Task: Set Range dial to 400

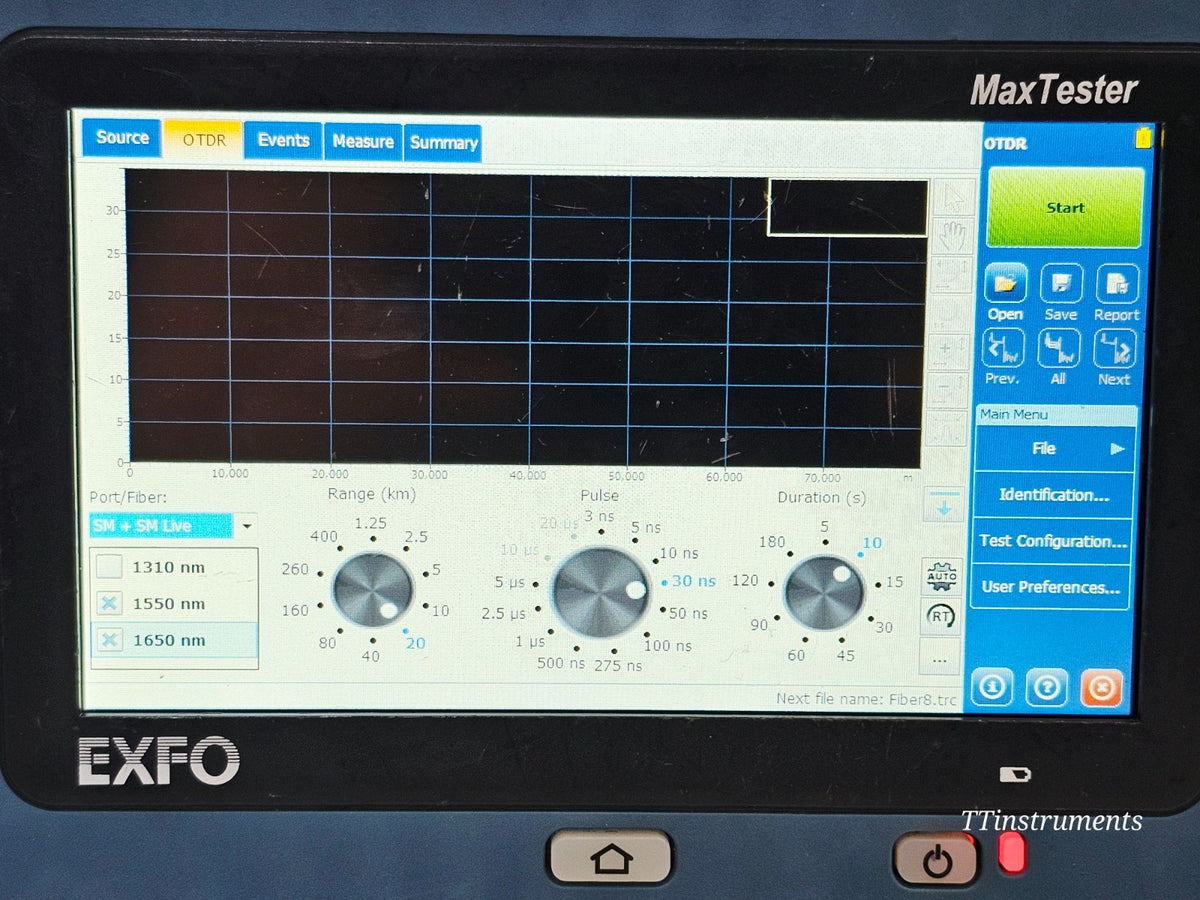Action: click(324, 536)
